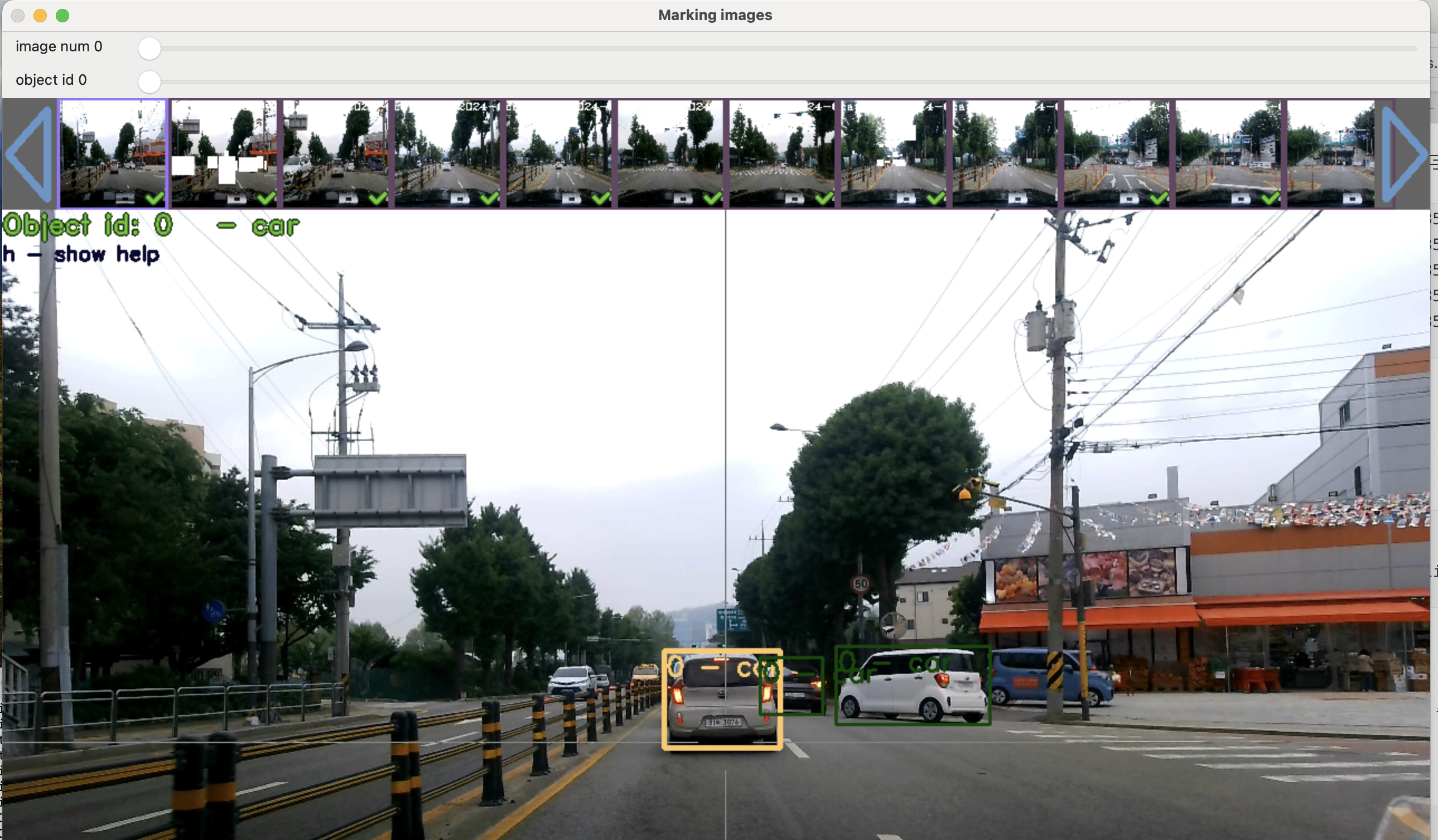
Task: Click the 'h - show help' text overlay
Action: click(81, 254)
